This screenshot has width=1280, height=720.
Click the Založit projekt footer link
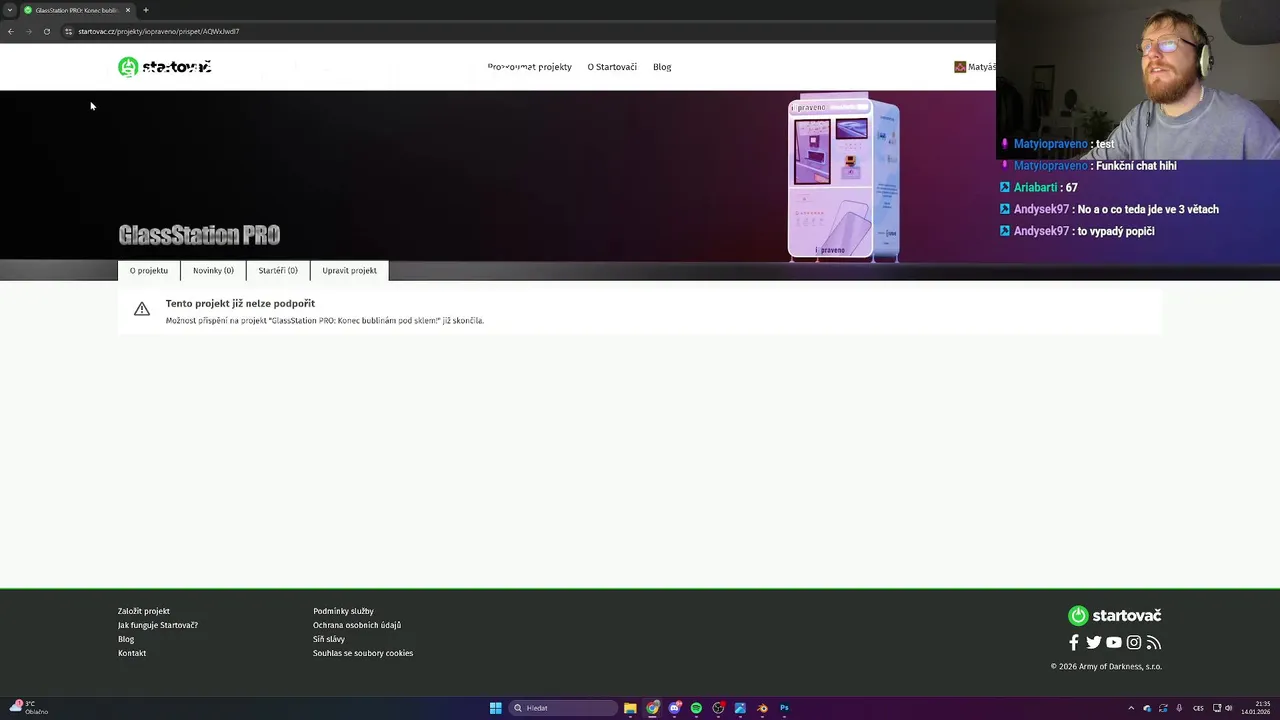coord(144,611)
